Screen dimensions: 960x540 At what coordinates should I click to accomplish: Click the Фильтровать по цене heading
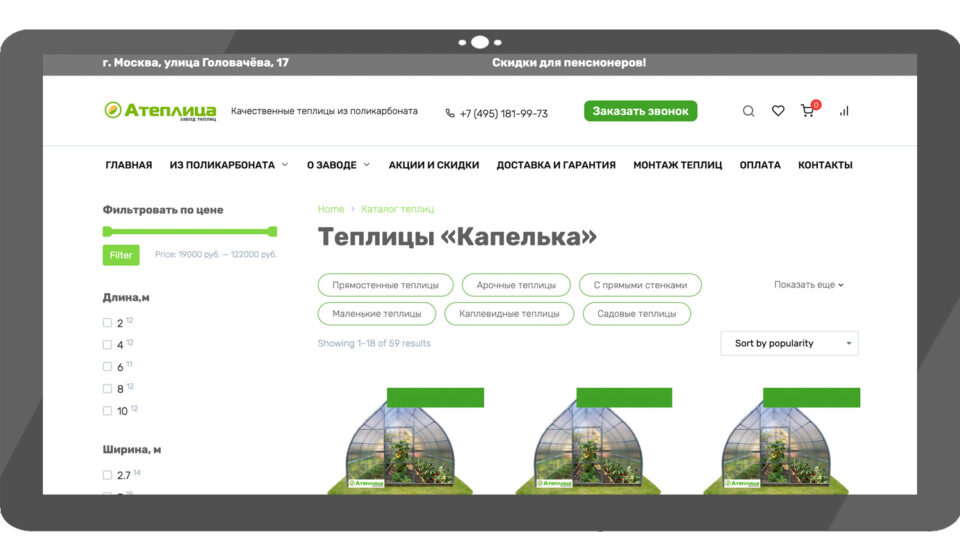pyautogui.click(x=163, y=210)
